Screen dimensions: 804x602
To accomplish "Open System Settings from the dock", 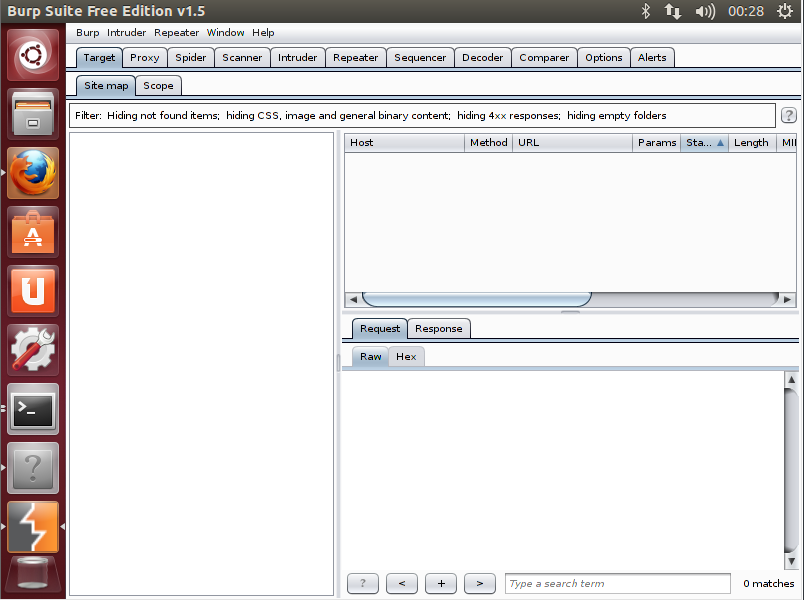I will (33, 350).
